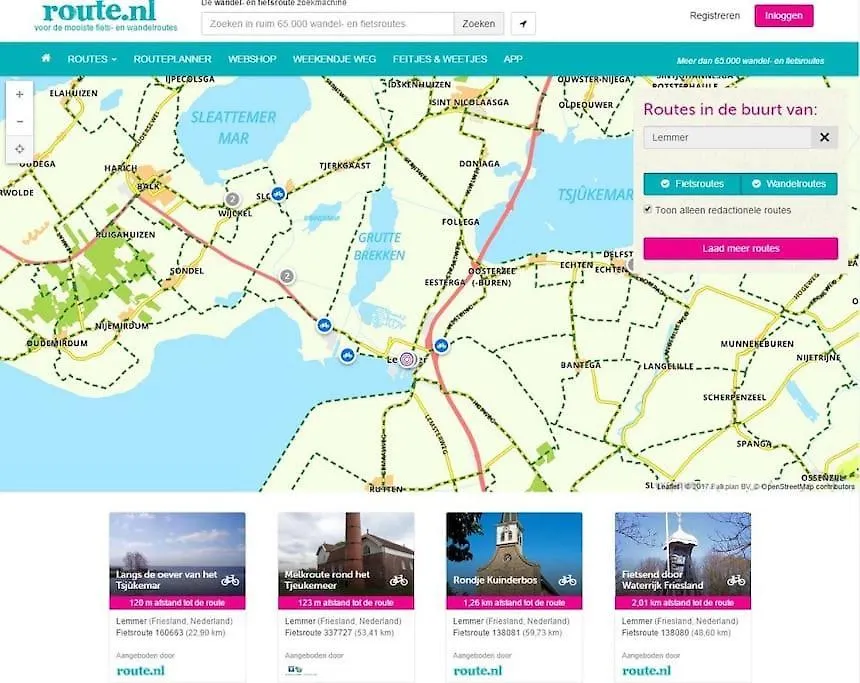Click the TSJÛKEMAR lake label on map
The width and height of the screenshot is (860, 683).
[595, 195]
